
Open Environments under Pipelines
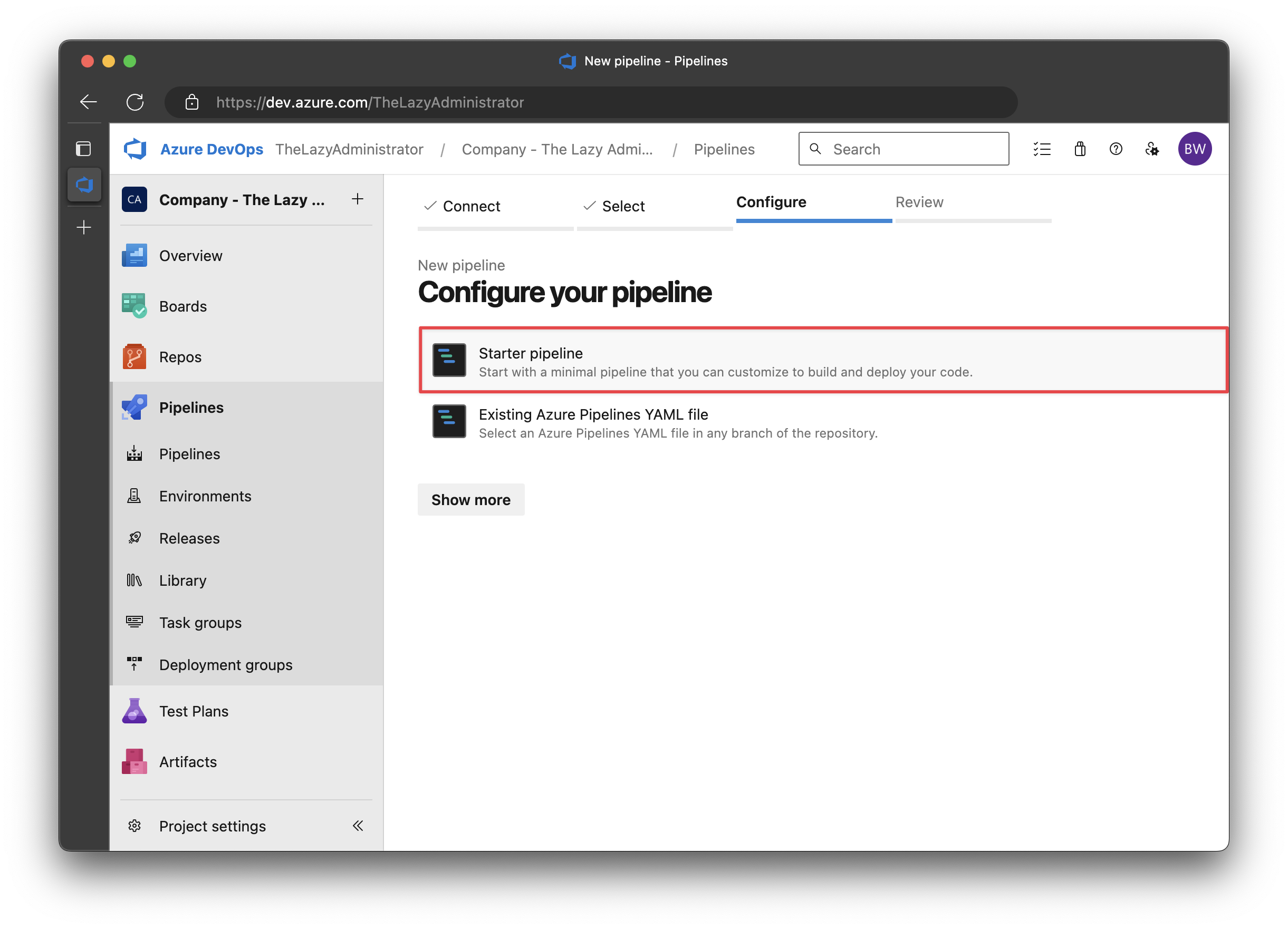[x=247, y=496]
